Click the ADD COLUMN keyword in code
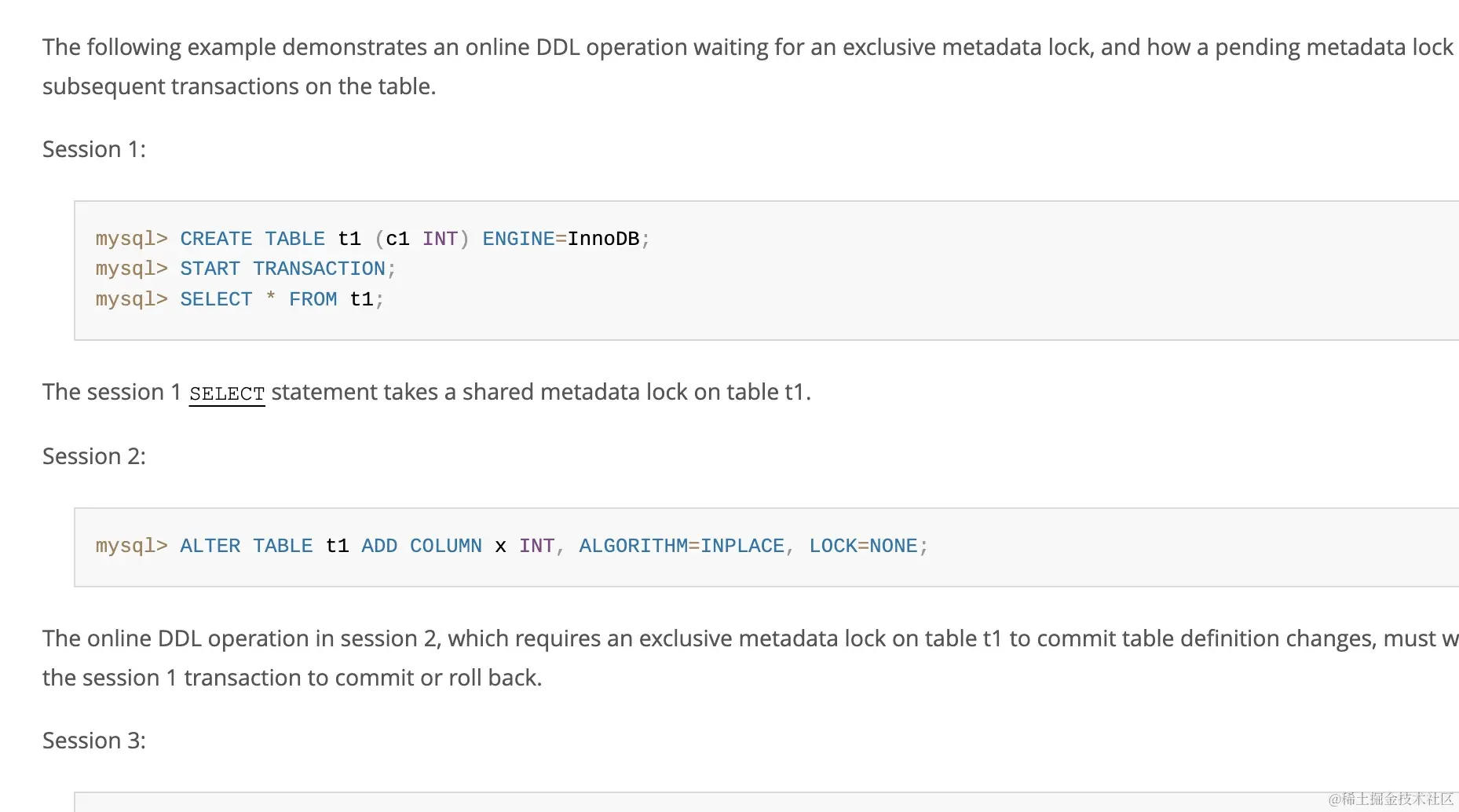This screenshot has height=812, width=1459. (x=421, y=546)
